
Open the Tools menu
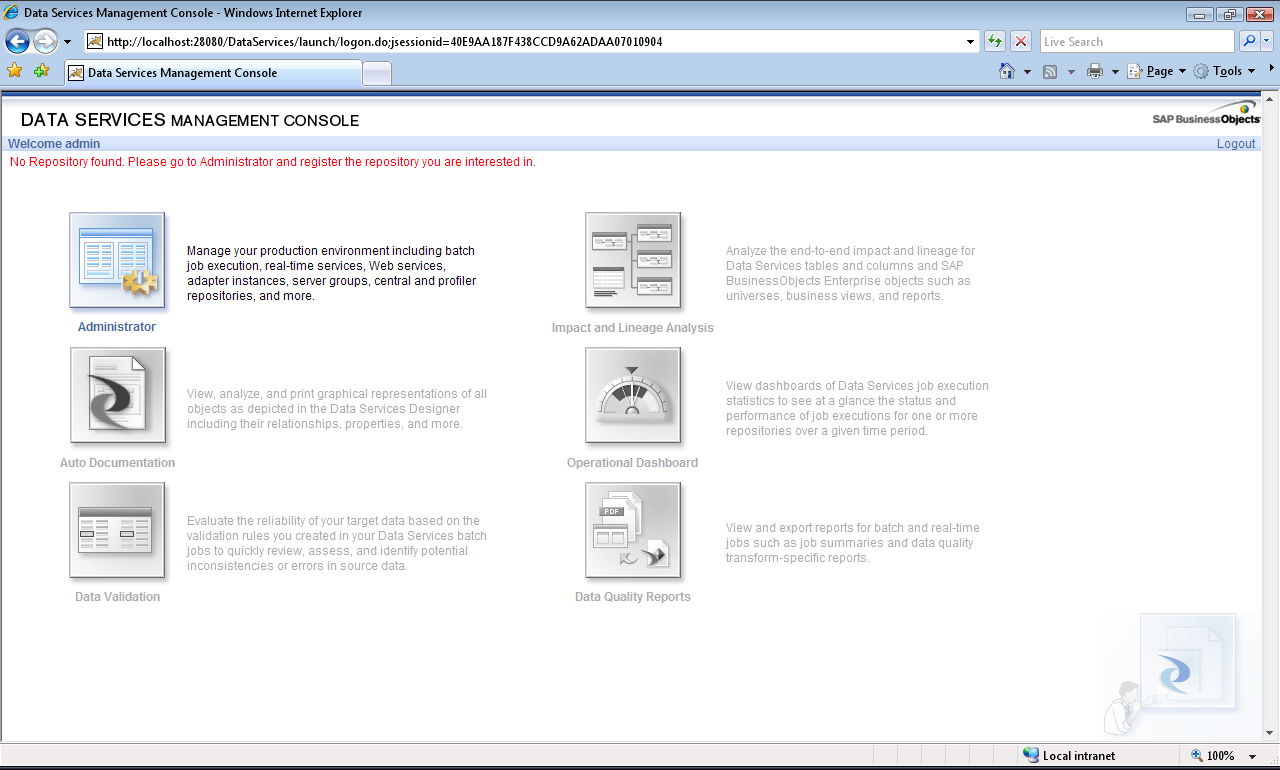click(1224, 71)
